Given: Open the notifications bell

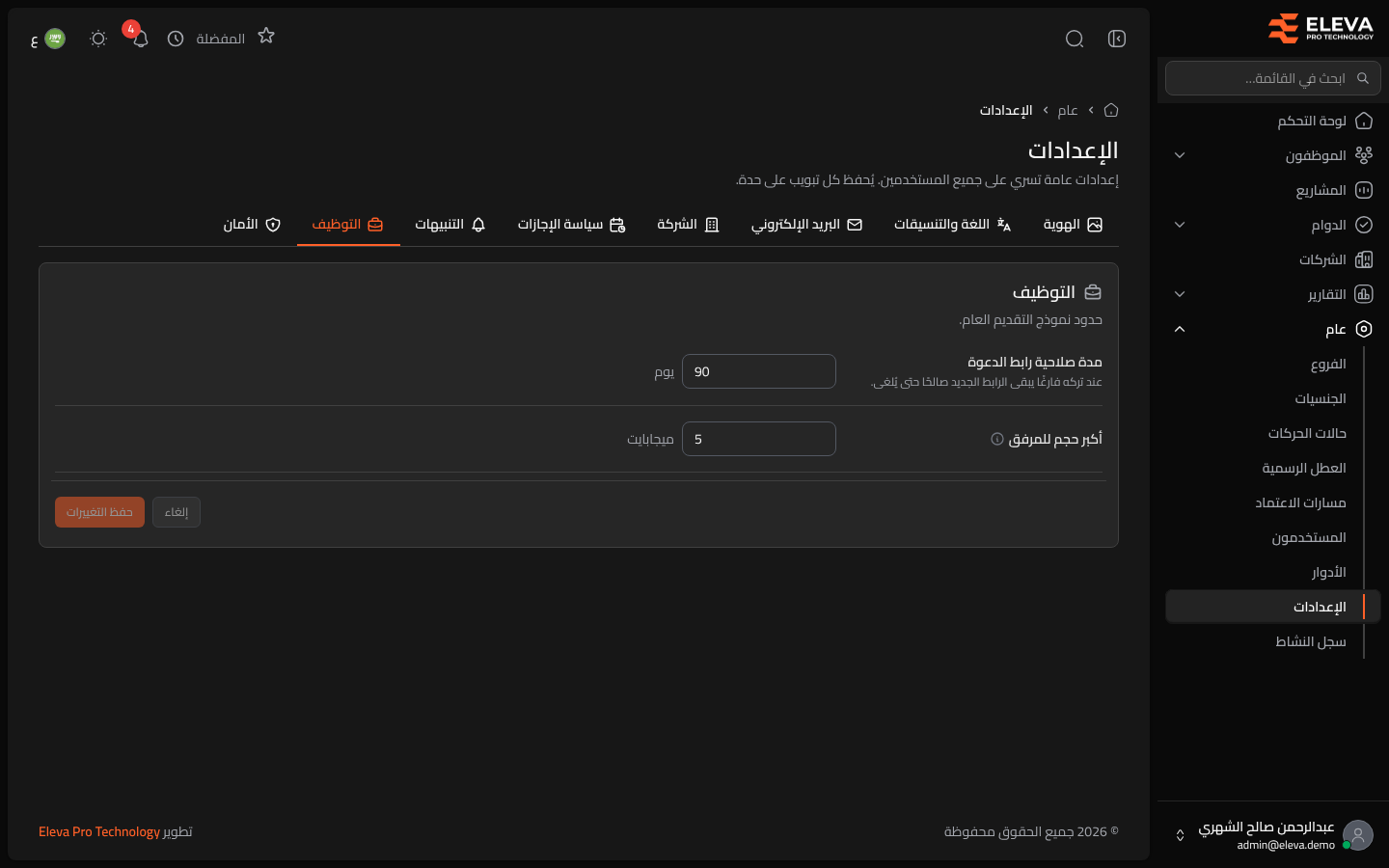Looking at the screenshot, I should (140, 39).
